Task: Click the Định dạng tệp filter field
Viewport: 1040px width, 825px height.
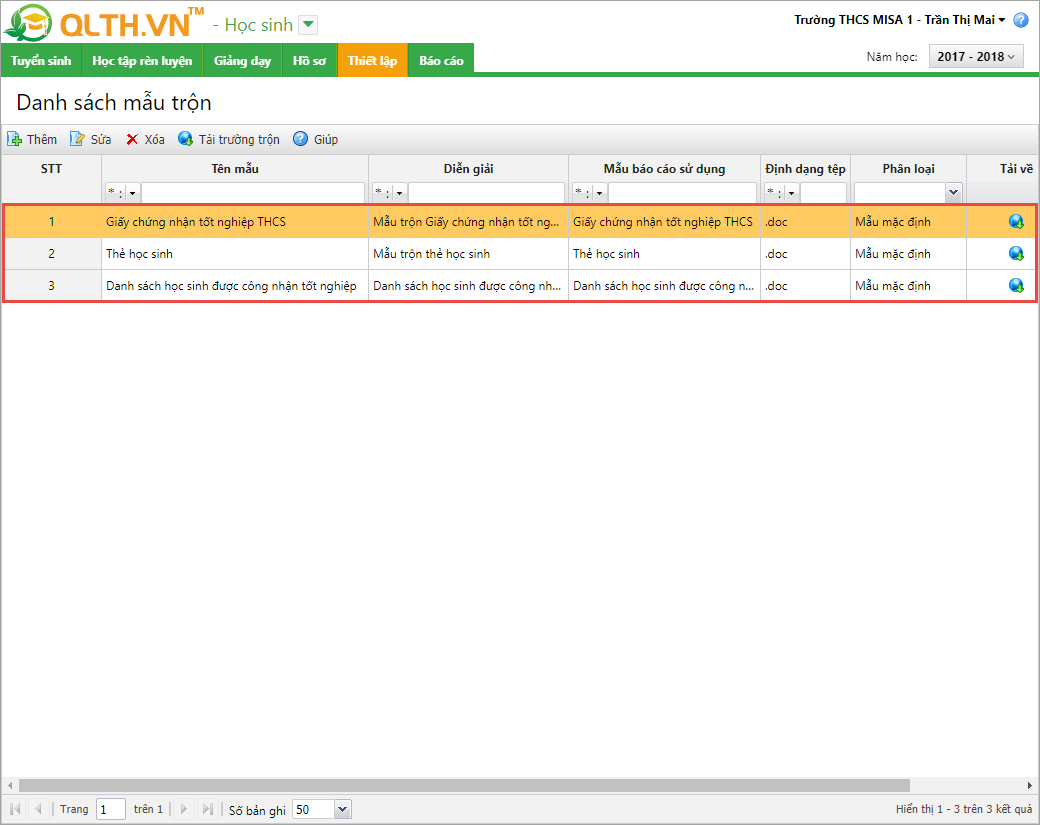Action: tap(823, 193)
